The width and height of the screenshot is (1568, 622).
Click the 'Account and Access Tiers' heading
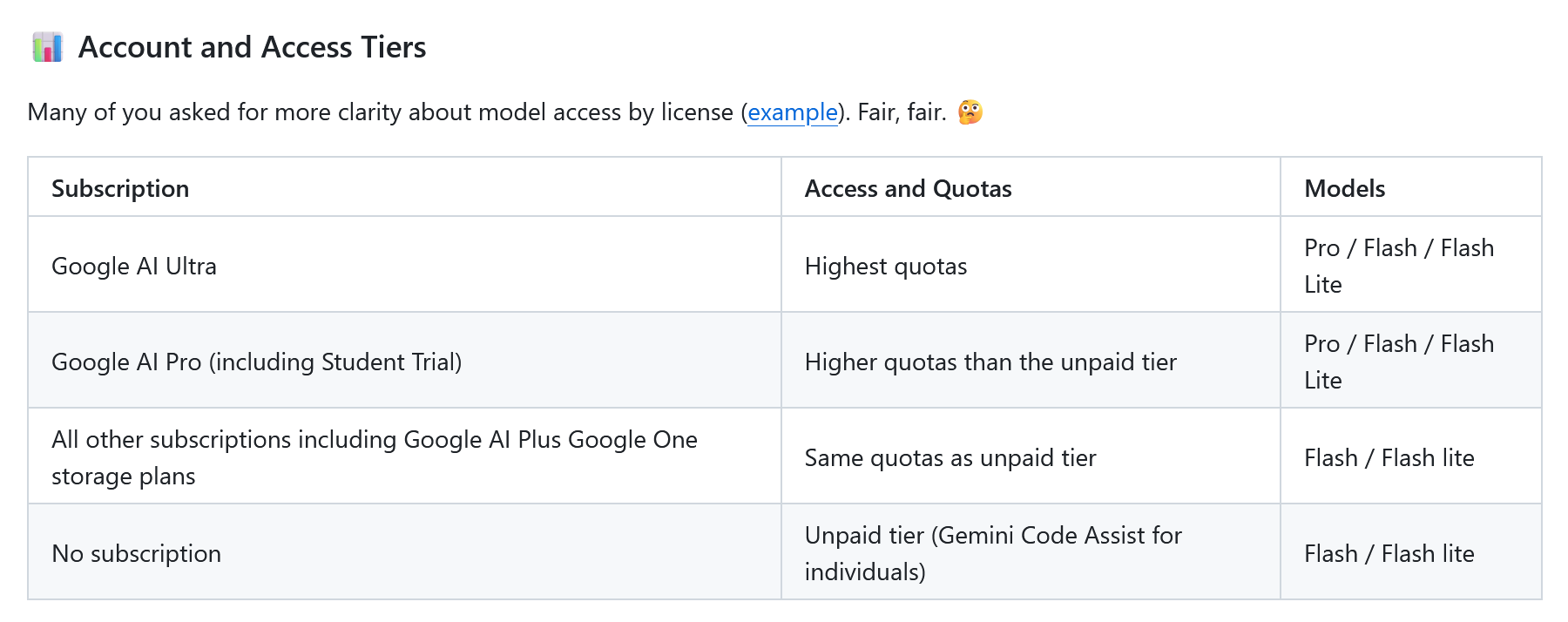click(x=252, y=47)
